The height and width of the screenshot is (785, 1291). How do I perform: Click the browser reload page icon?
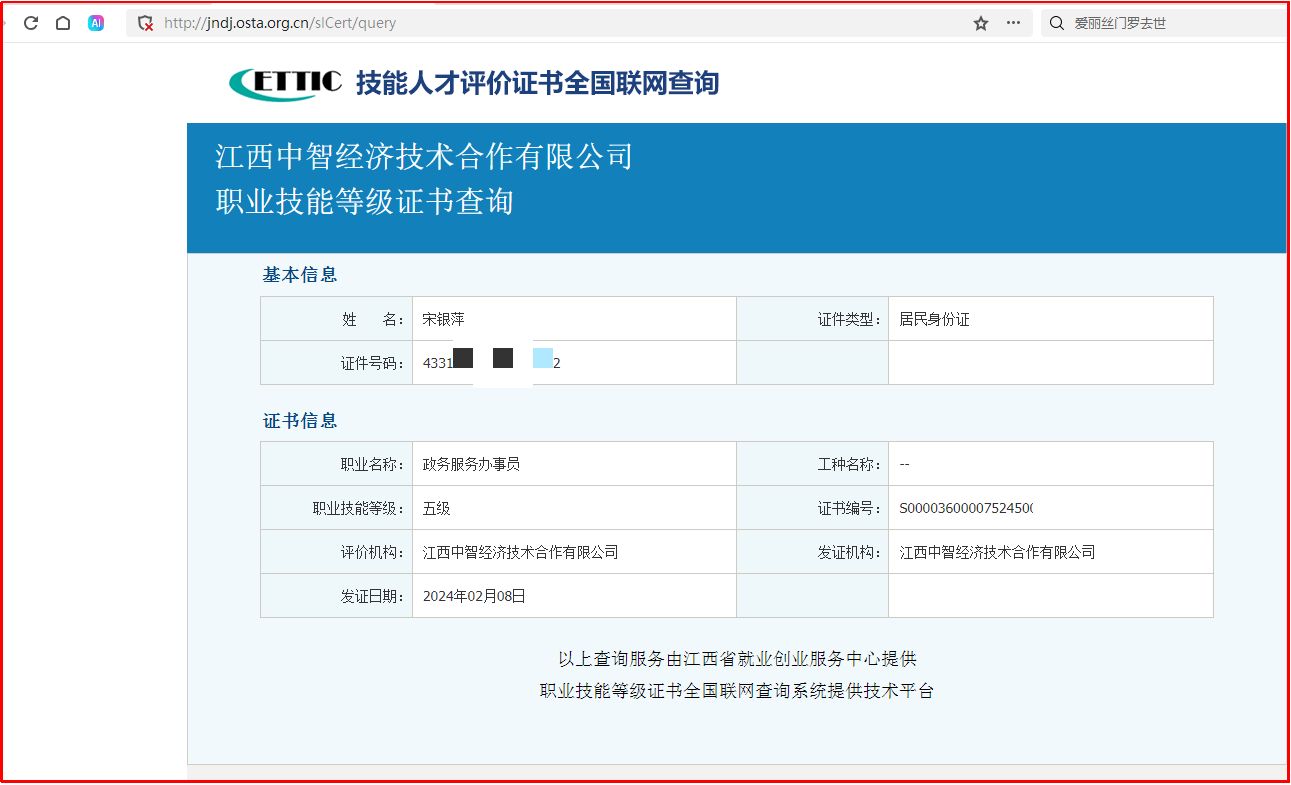31,23
